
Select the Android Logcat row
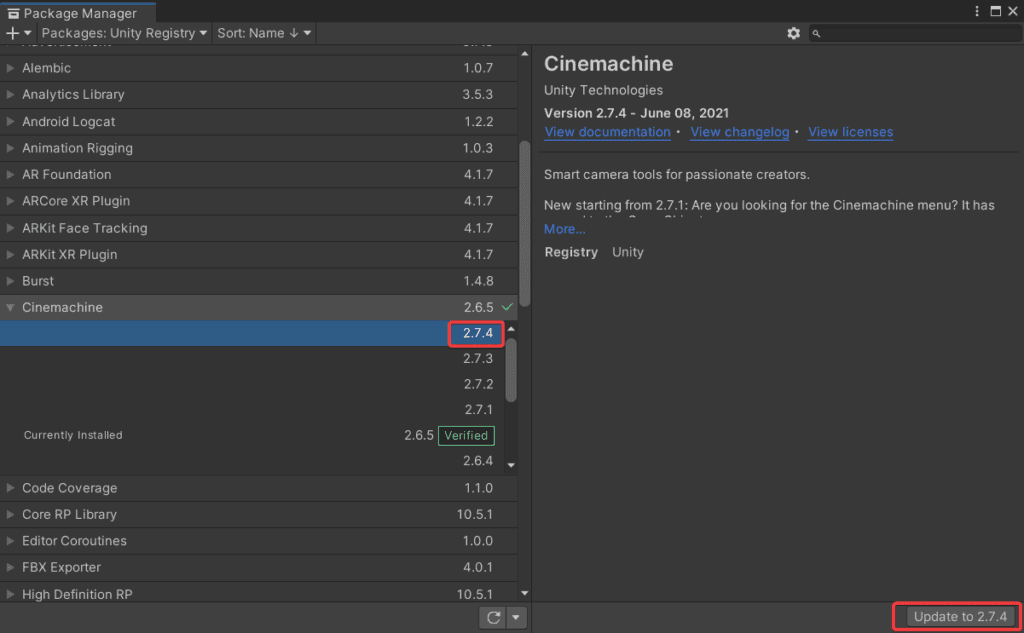(259, 122)
